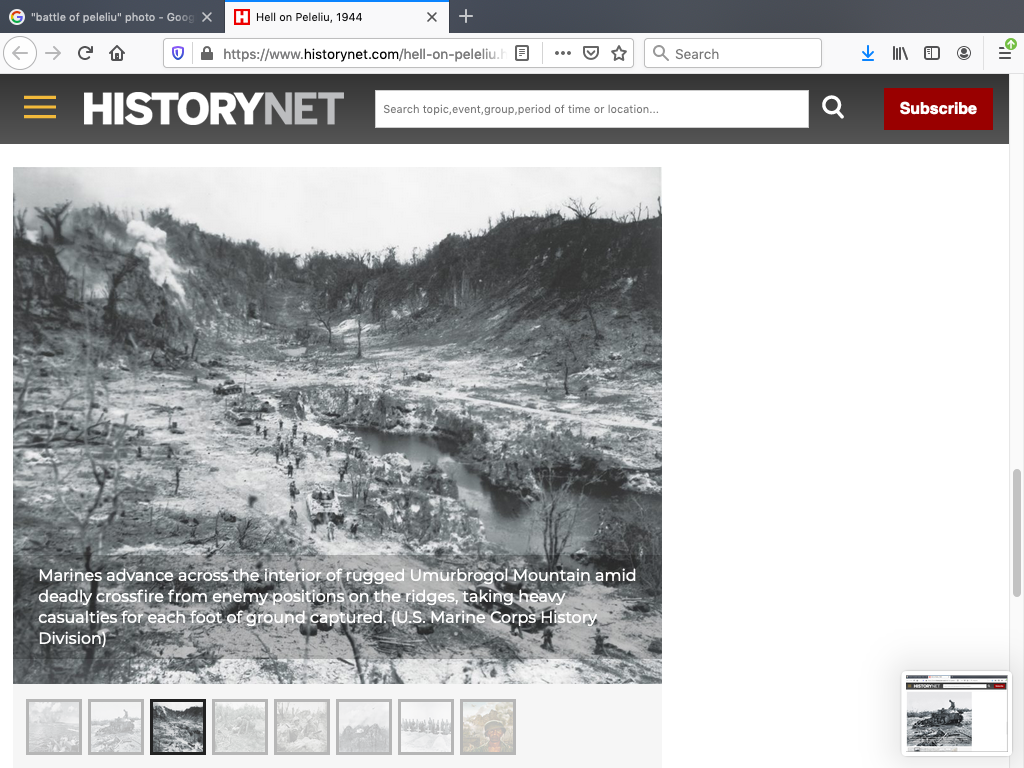The height and width of the screenshot is (768, 1024).
Task: Click the red Subscribe button
Action: coord(937,108)
